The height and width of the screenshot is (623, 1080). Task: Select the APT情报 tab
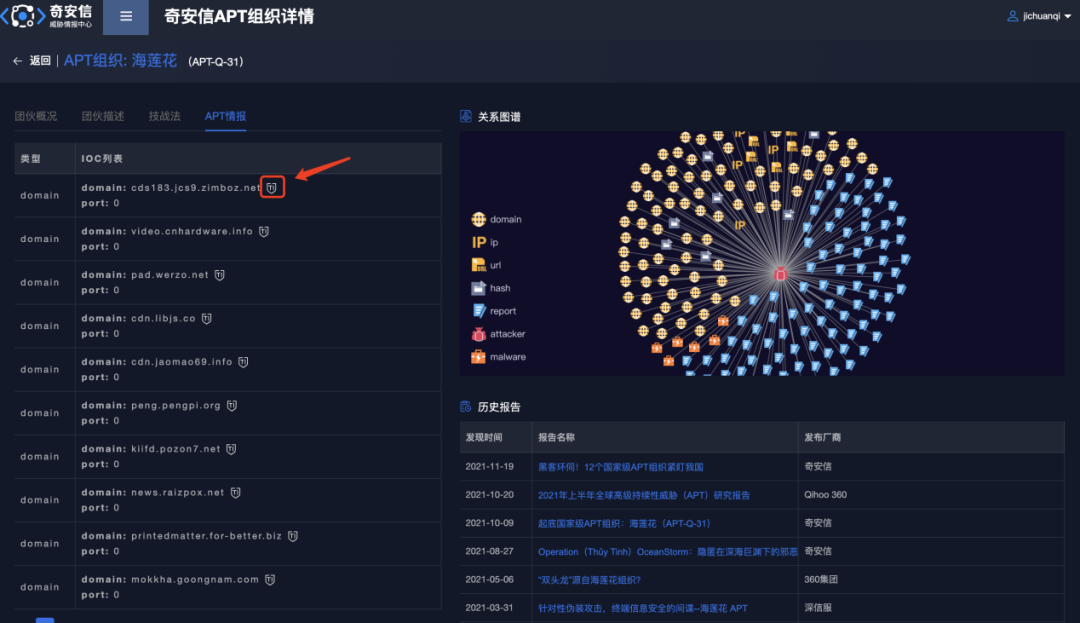225,116
